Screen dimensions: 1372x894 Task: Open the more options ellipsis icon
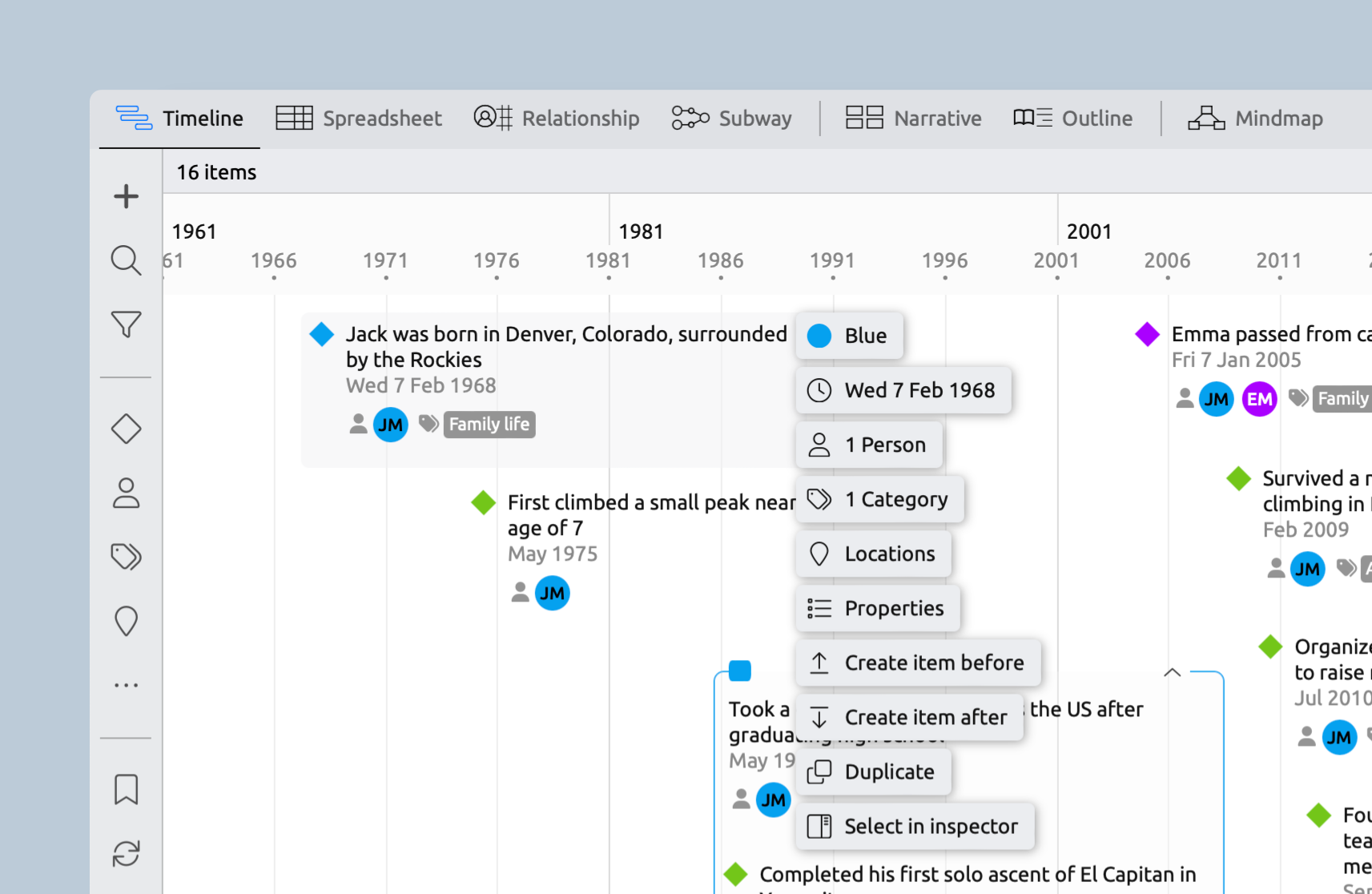(126, 685)
